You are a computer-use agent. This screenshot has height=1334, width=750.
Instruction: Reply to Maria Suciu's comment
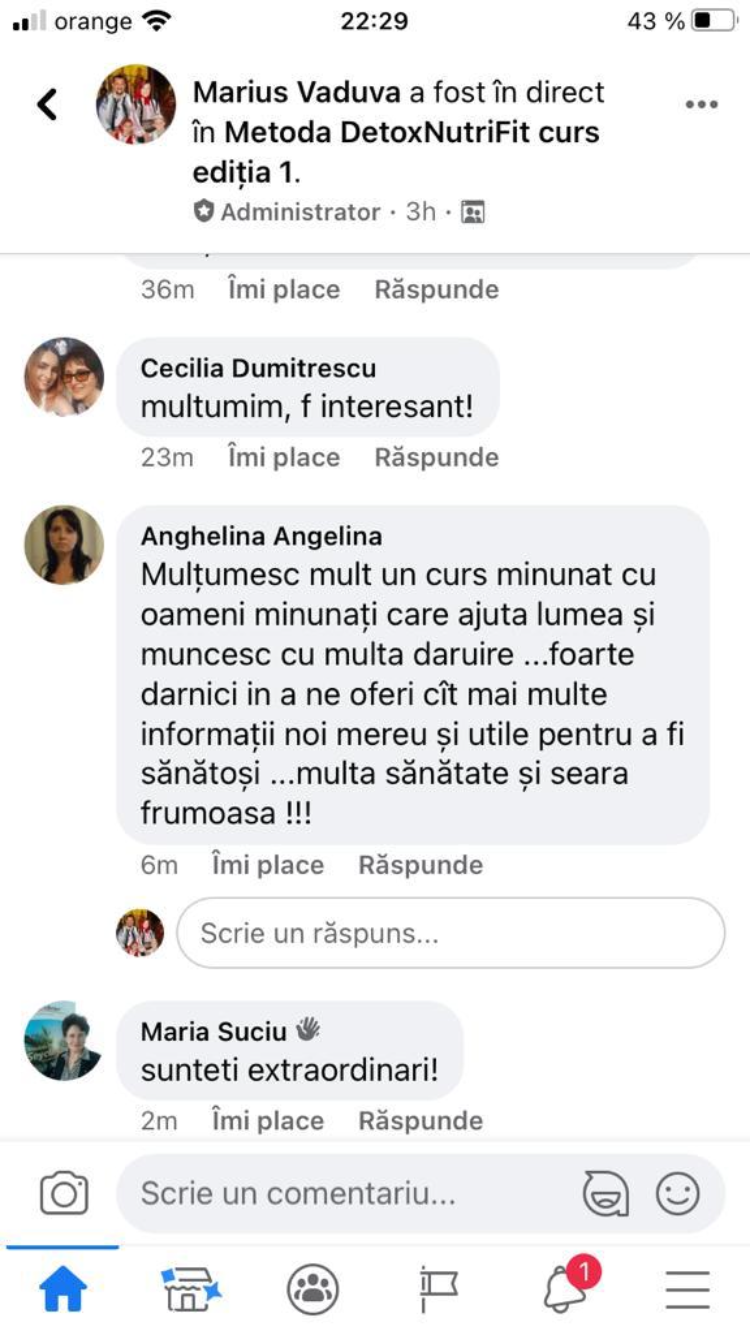click(x=420, y=1121)
